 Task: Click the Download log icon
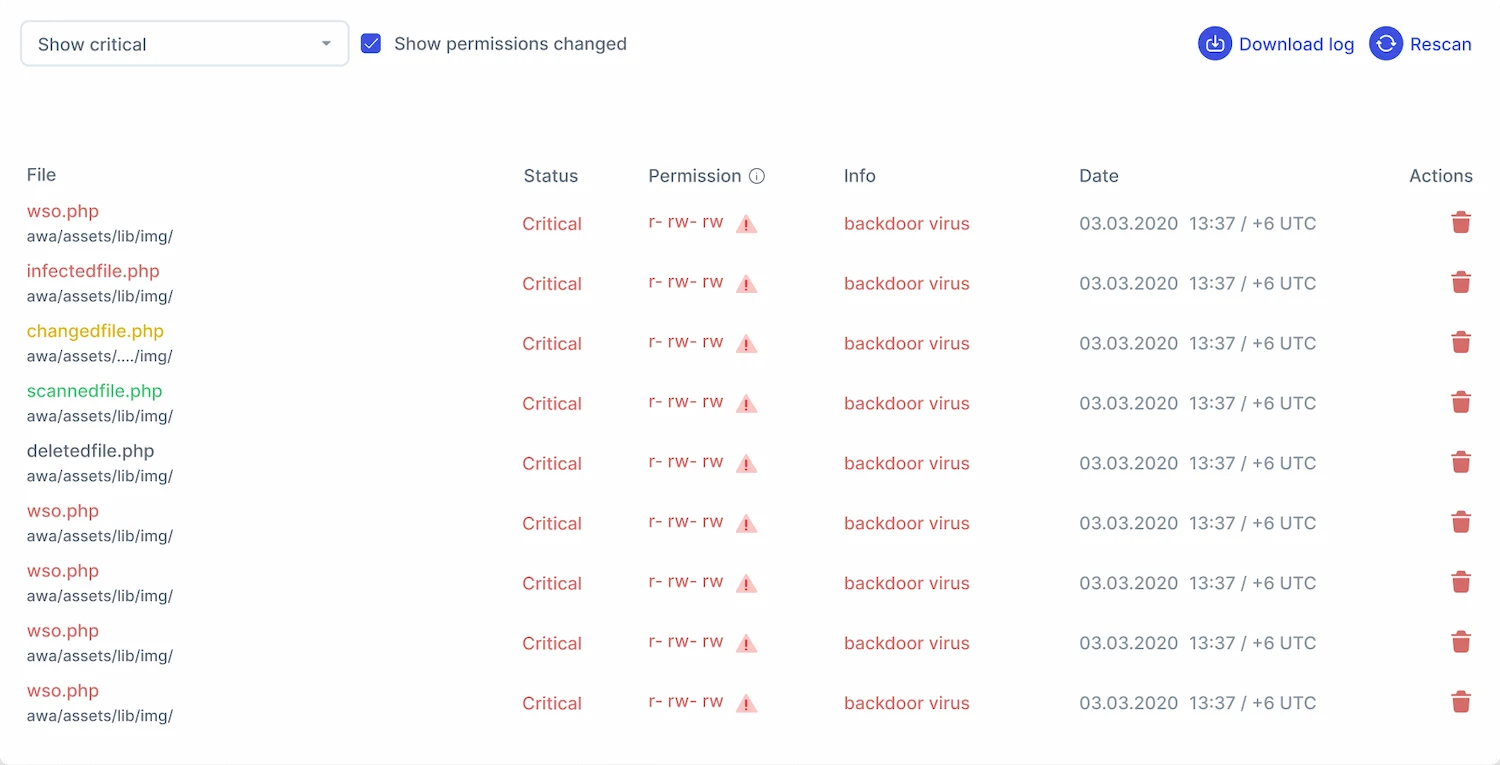[1215, 44]
